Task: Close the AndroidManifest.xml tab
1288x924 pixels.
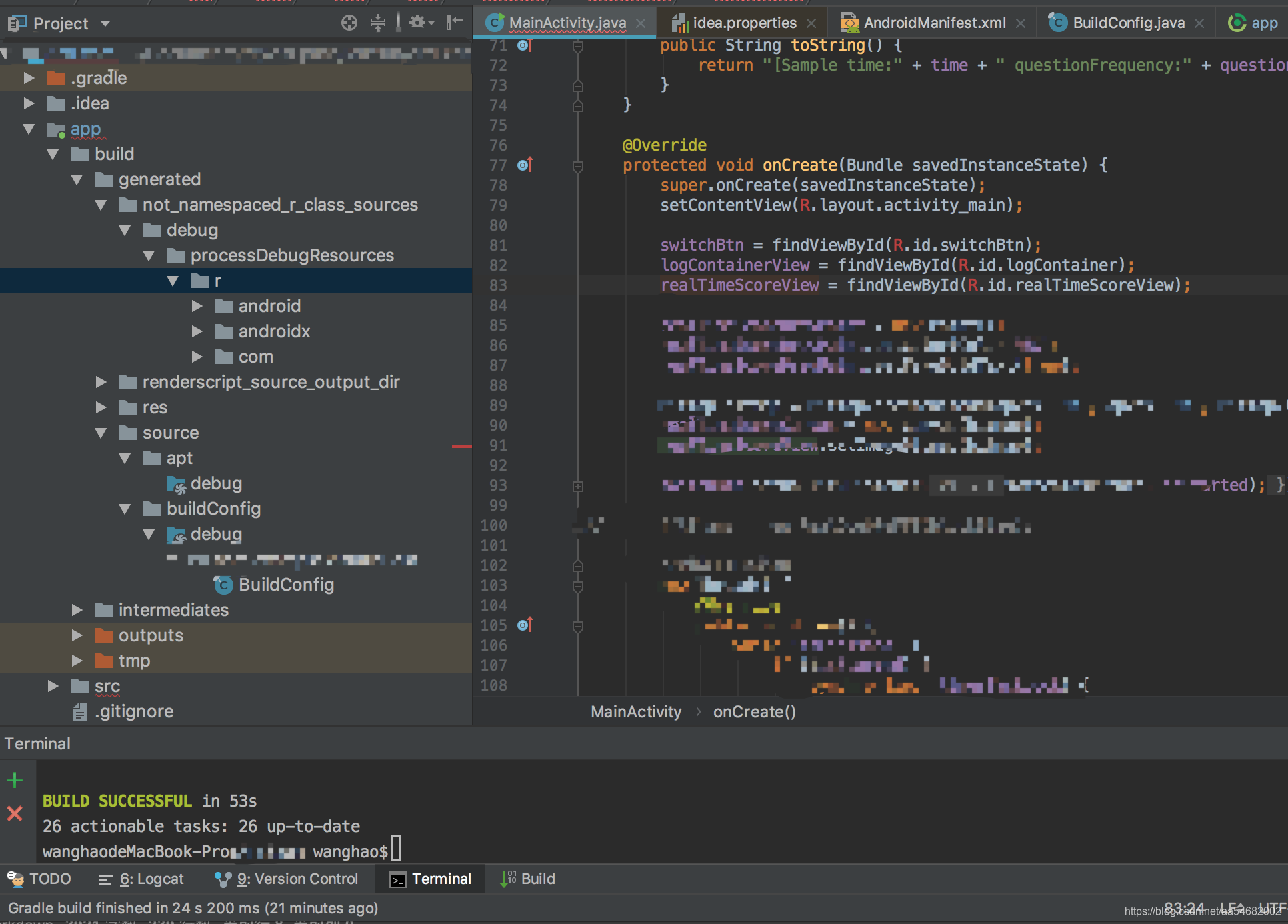Action: click(1021, 23)
